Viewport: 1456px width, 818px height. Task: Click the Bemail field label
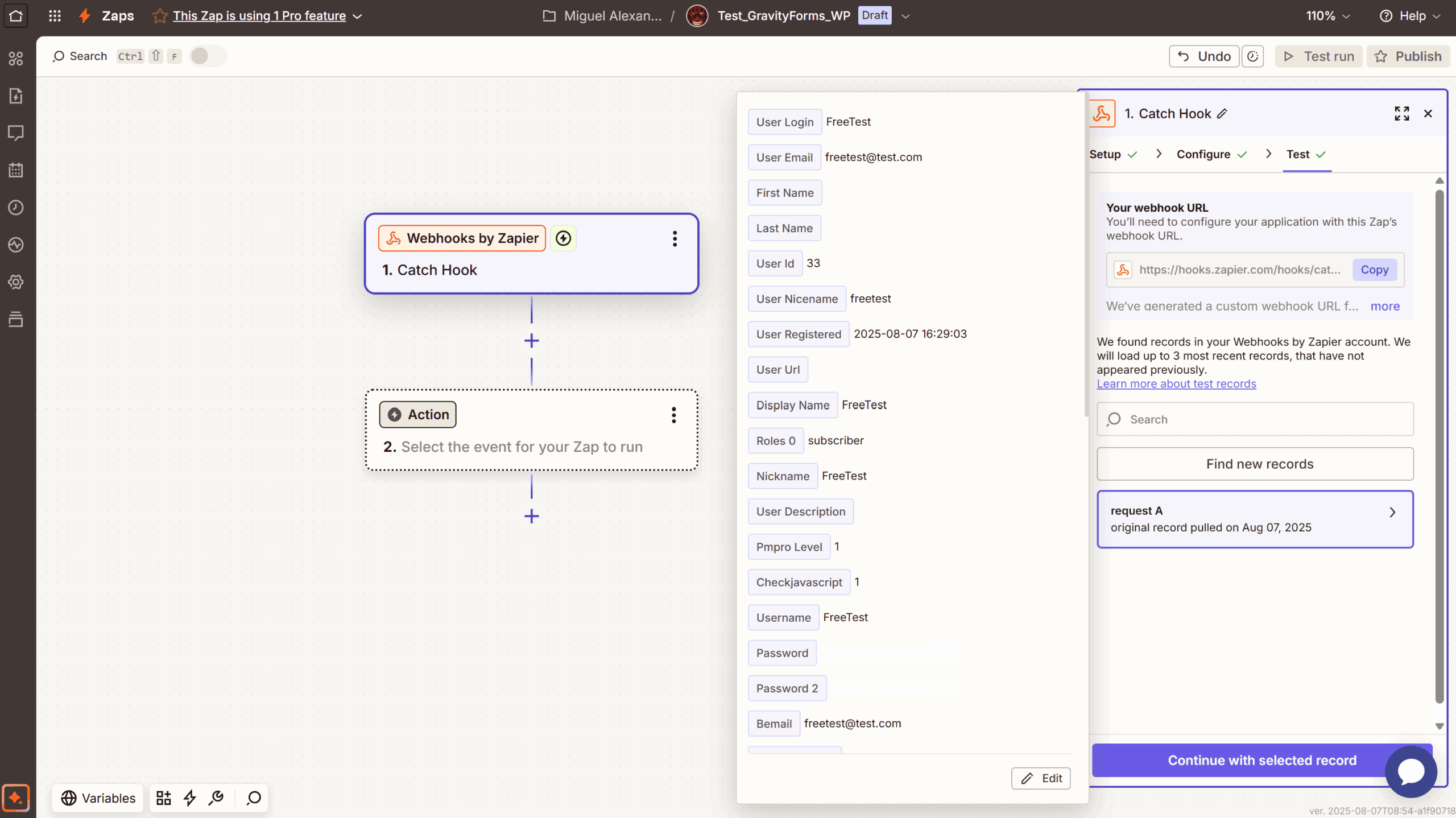click(x=773, y=724)
